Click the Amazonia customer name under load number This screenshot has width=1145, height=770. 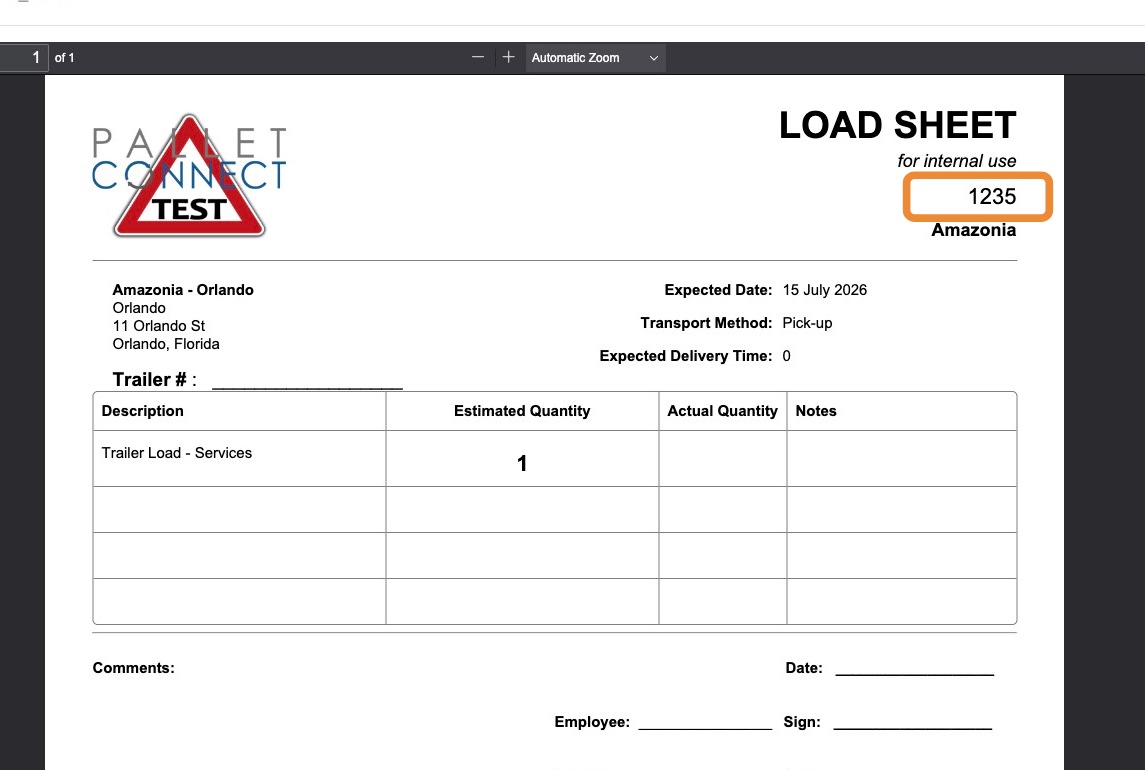pos(973,230)
